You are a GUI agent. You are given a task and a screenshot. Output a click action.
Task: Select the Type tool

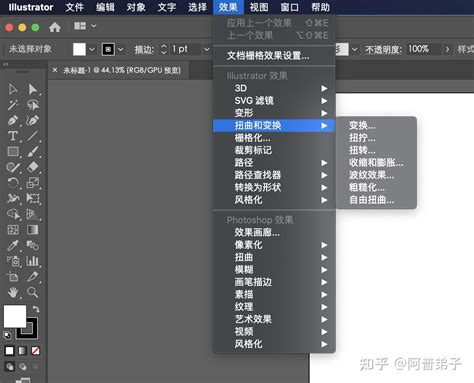click(x=13, y=136)
